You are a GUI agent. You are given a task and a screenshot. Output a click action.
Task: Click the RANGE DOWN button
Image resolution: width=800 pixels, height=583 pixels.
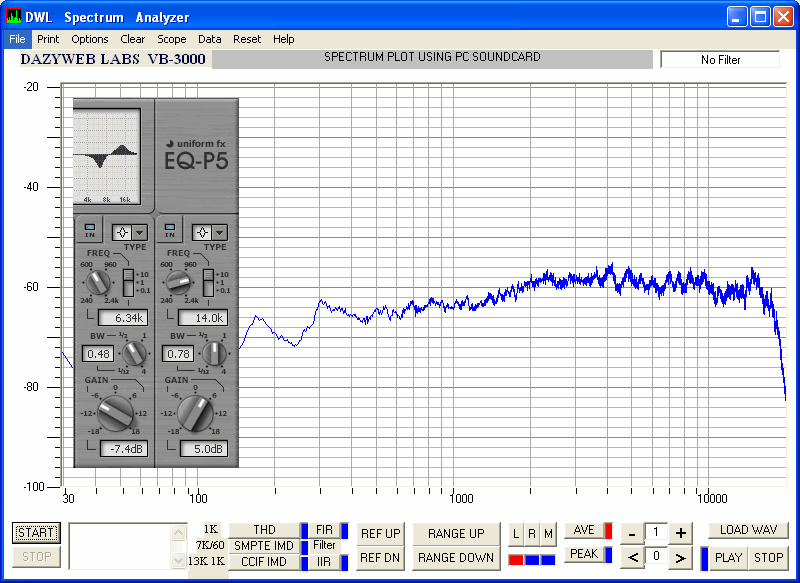coord(456,558)
